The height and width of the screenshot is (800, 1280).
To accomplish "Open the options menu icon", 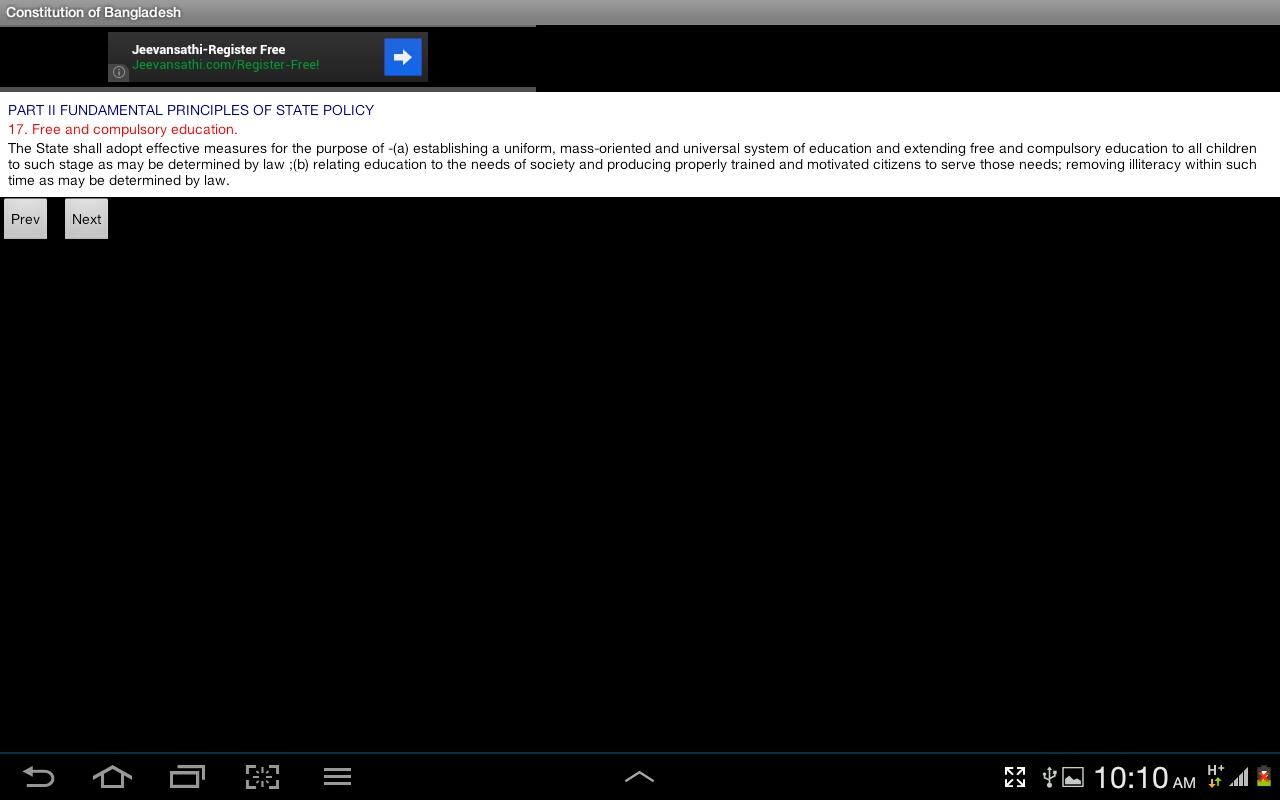I will coord(337,777).
